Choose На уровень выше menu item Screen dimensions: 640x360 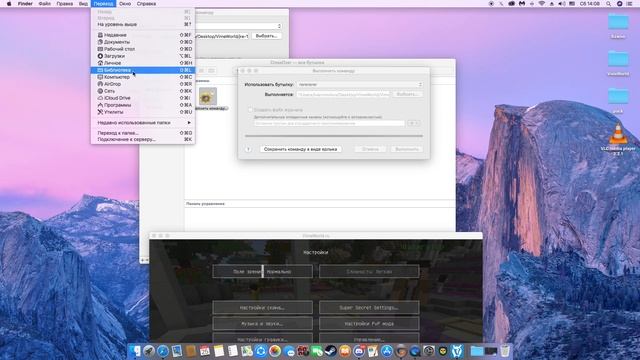pos(143,24)
